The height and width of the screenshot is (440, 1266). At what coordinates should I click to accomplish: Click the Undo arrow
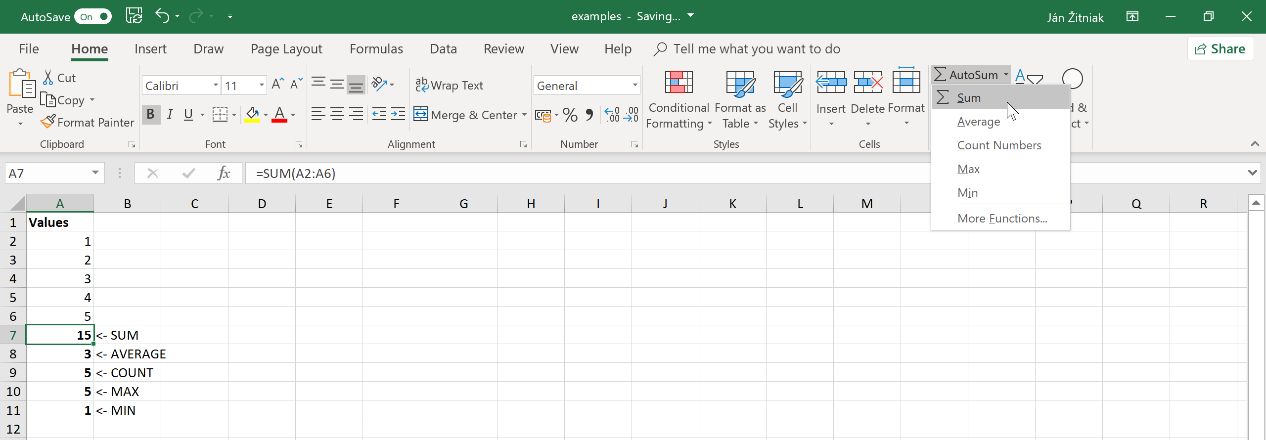point(163,17)
